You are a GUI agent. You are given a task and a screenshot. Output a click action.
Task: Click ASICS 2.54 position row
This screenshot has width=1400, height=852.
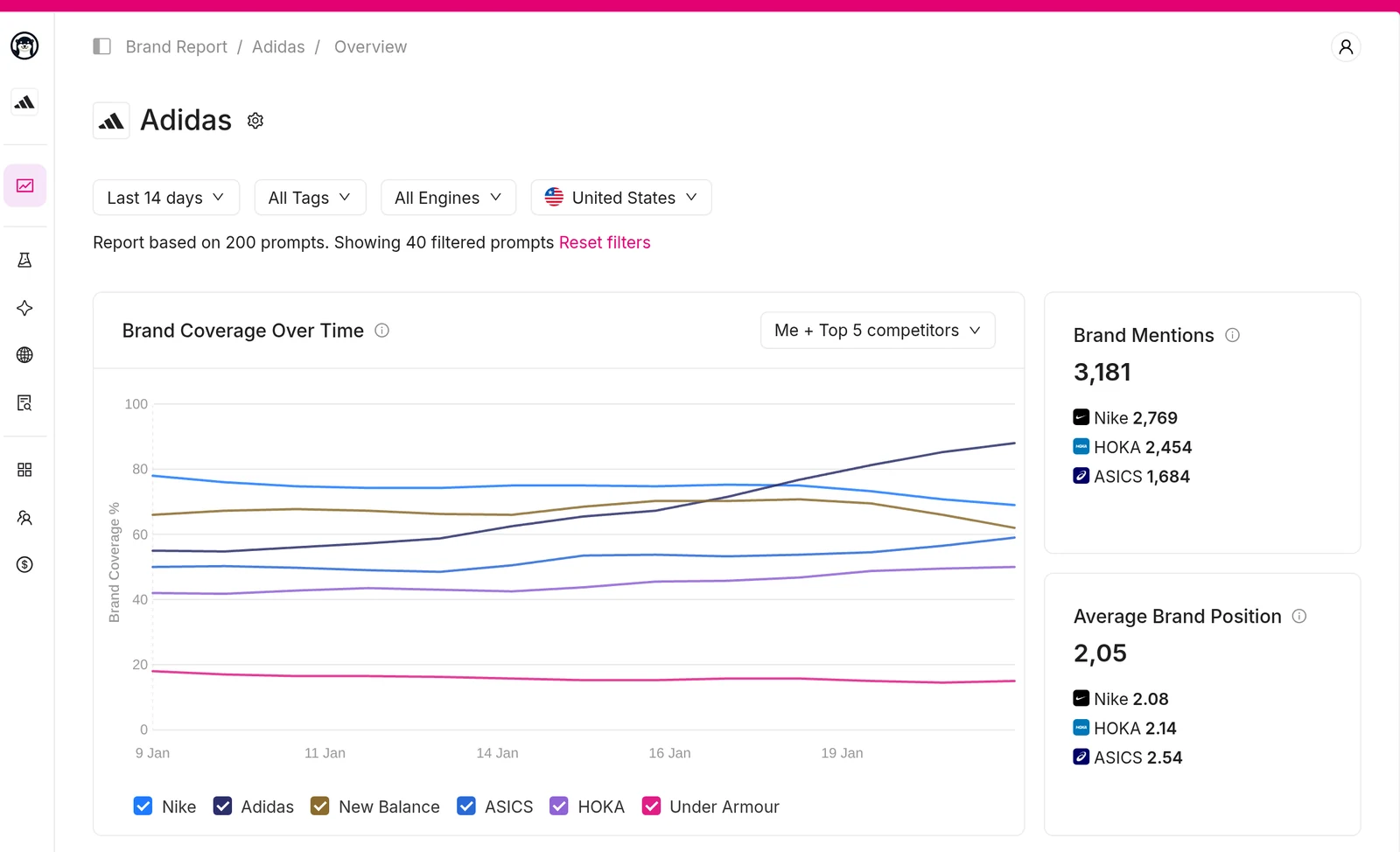1128,758
